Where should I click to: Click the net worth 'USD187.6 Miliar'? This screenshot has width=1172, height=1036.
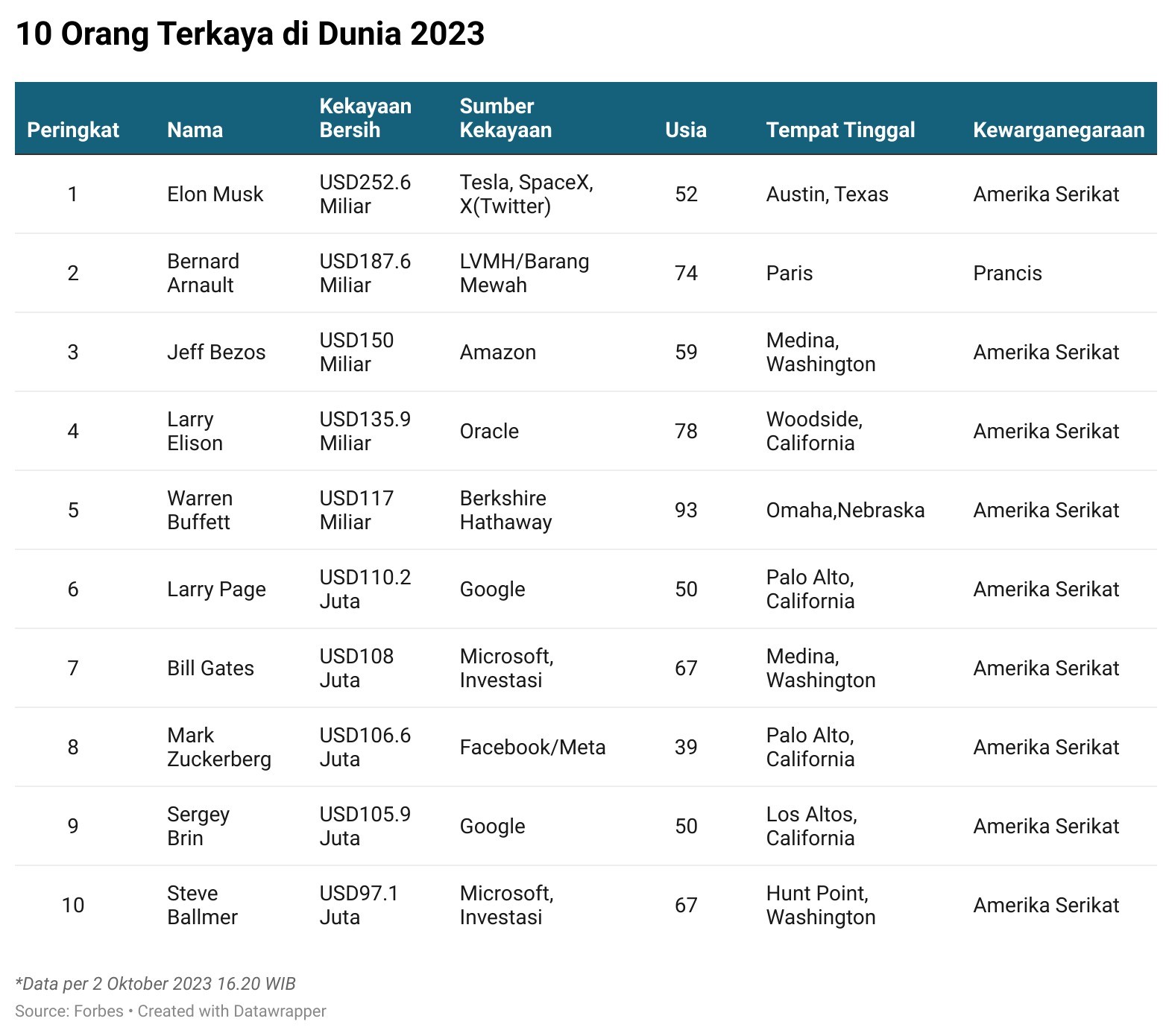point(365,274)
